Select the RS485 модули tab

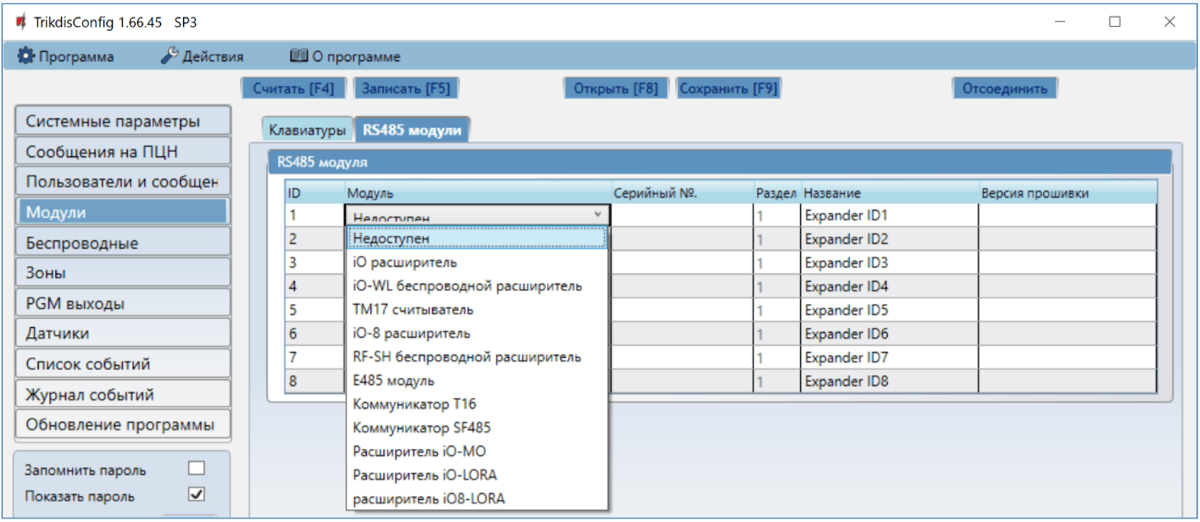click(x=412, y=130)
